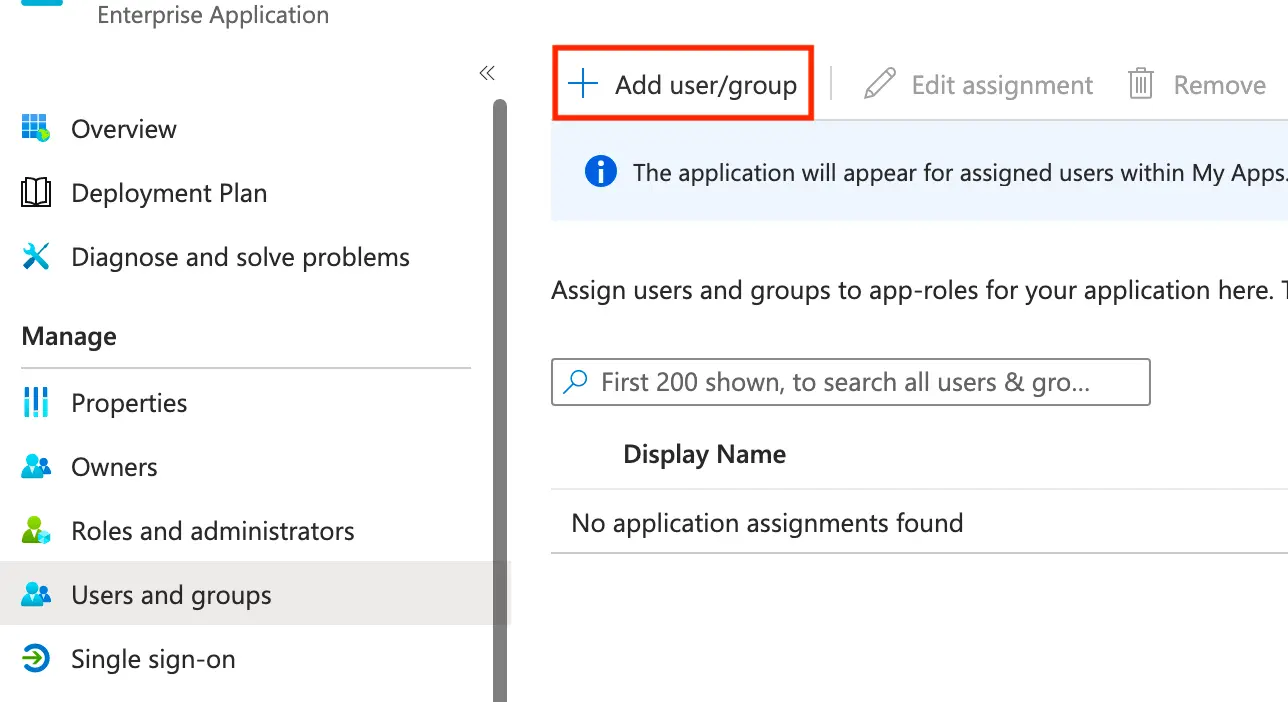Click the Add user/group button
The height and width of the screenshot is (702, 1288).
[x=683, y=85]
